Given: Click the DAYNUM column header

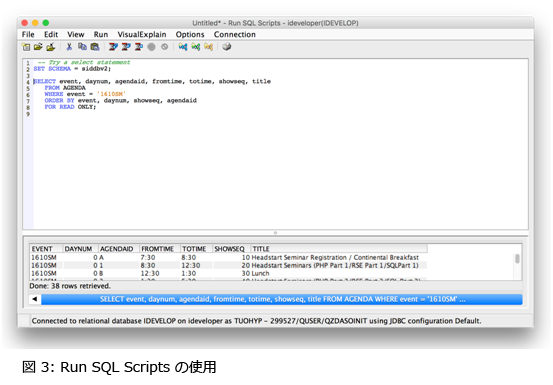Looking at the screenshot, I should pyautogui.click(x=80, y=249).
